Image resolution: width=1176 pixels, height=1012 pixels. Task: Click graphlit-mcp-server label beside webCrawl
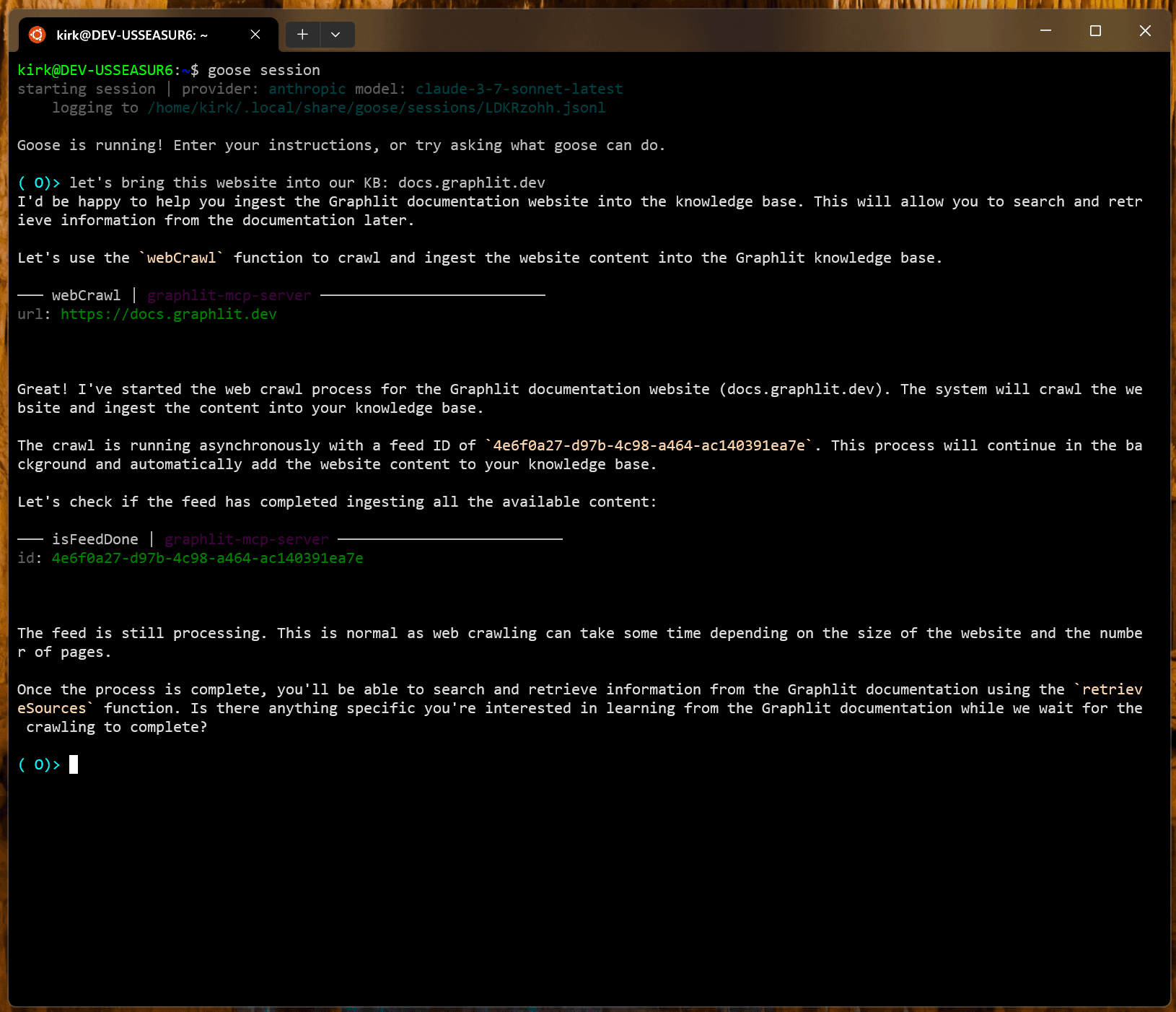coord(229,295)
